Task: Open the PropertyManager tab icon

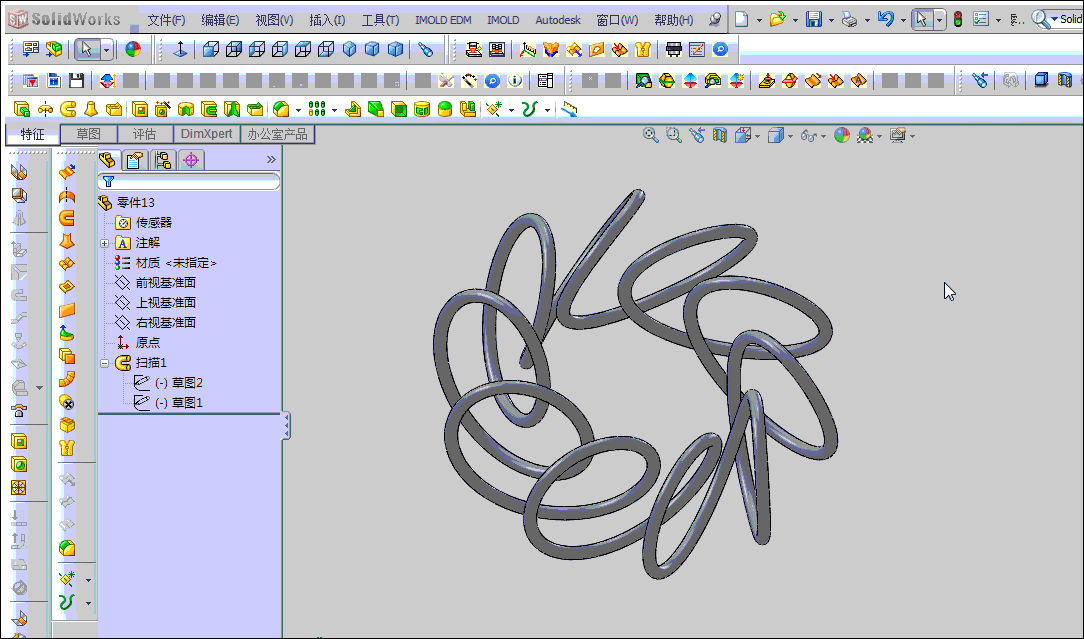Action: [135, 160]
